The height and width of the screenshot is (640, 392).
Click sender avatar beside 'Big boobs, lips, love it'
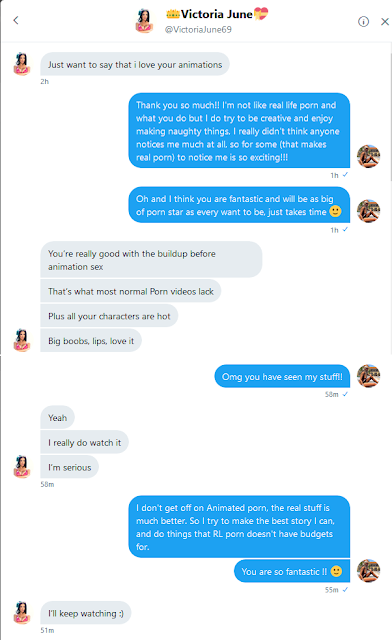click(x=22, y=340)
